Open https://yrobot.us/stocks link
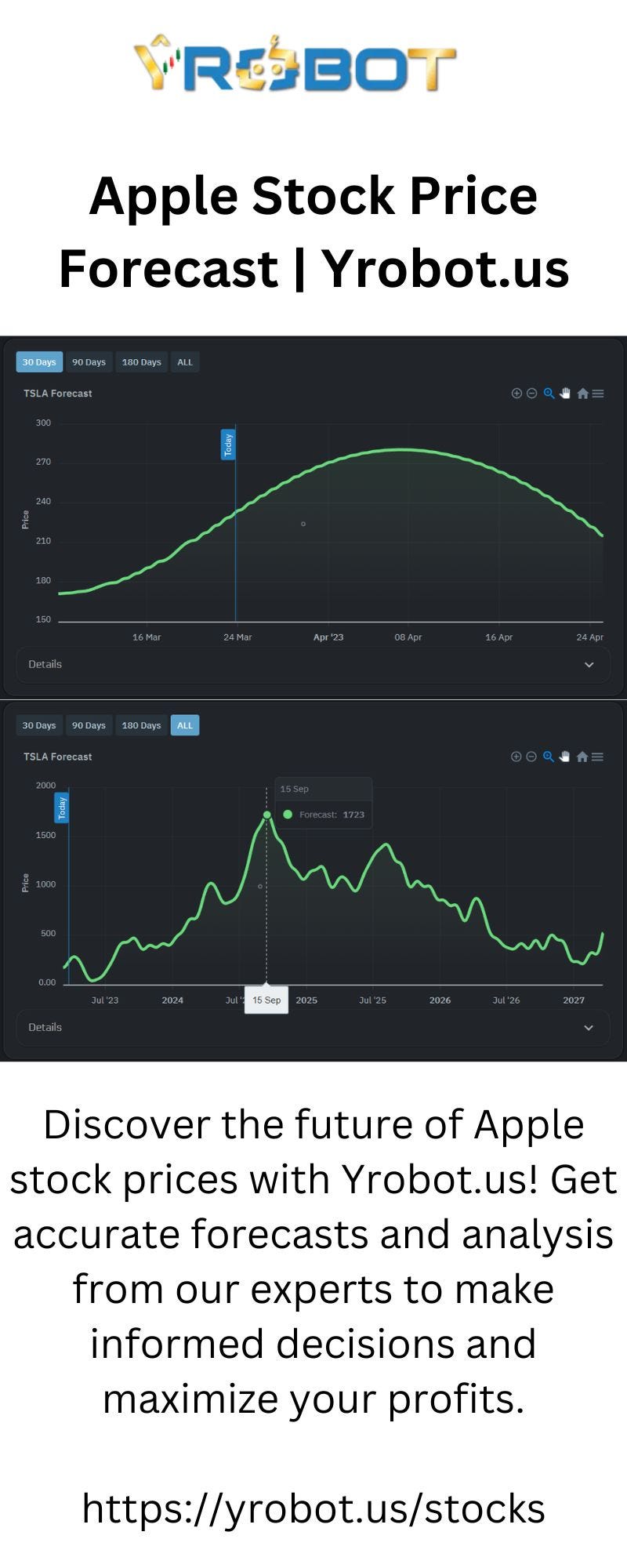 [x=313, y=1508]
